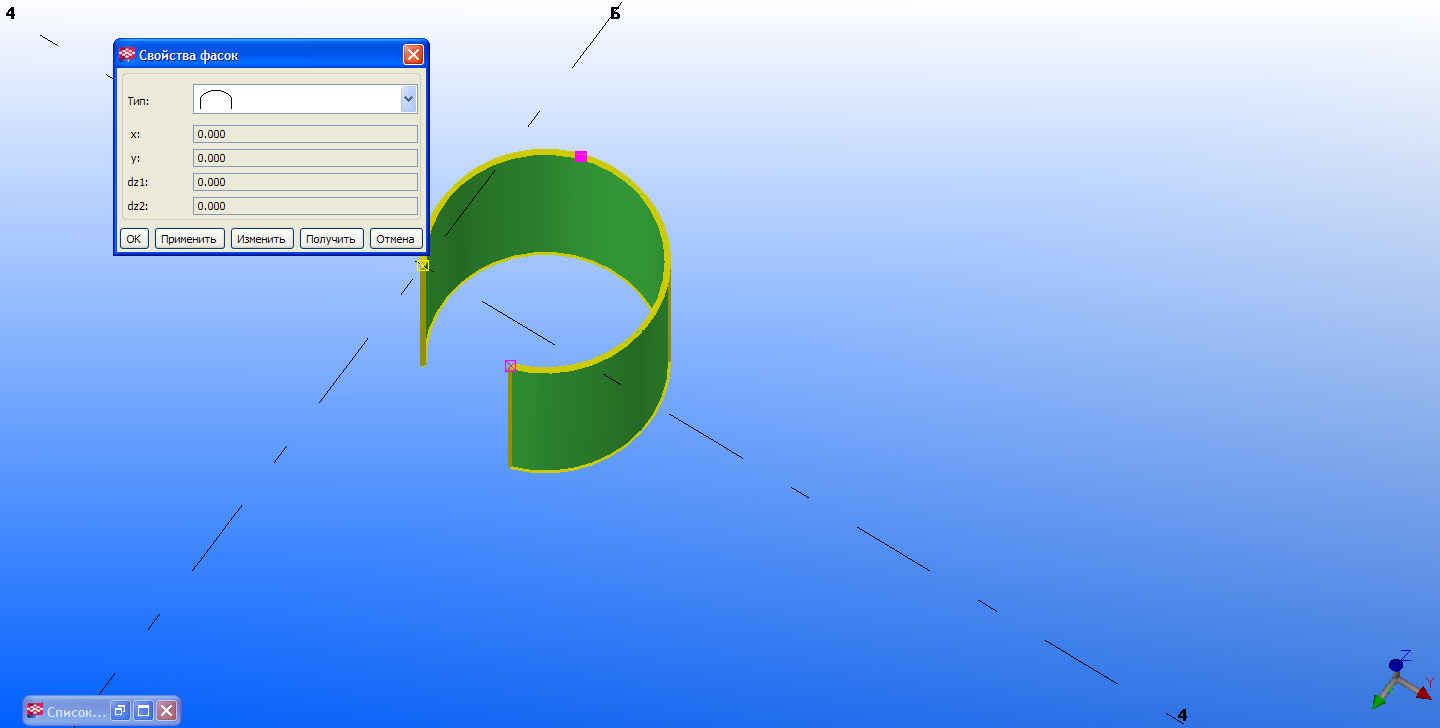
Task: Click the Изменить button
Action: point(262,239)
